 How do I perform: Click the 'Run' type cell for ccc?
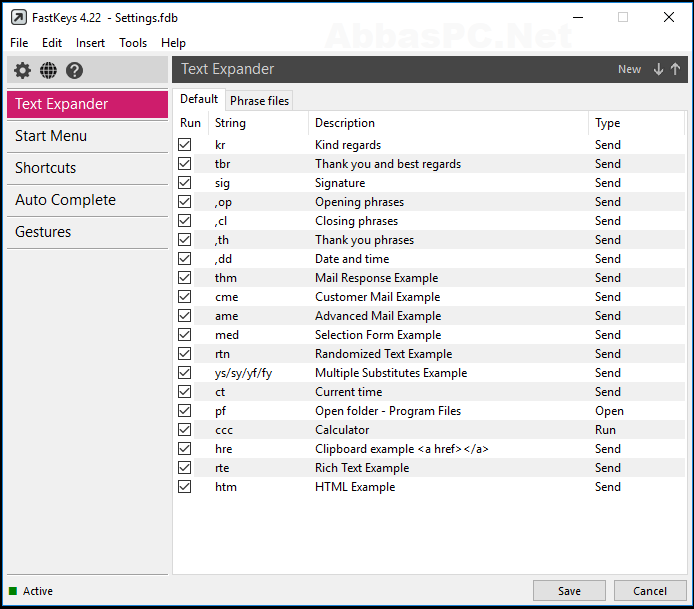(605, 430)
